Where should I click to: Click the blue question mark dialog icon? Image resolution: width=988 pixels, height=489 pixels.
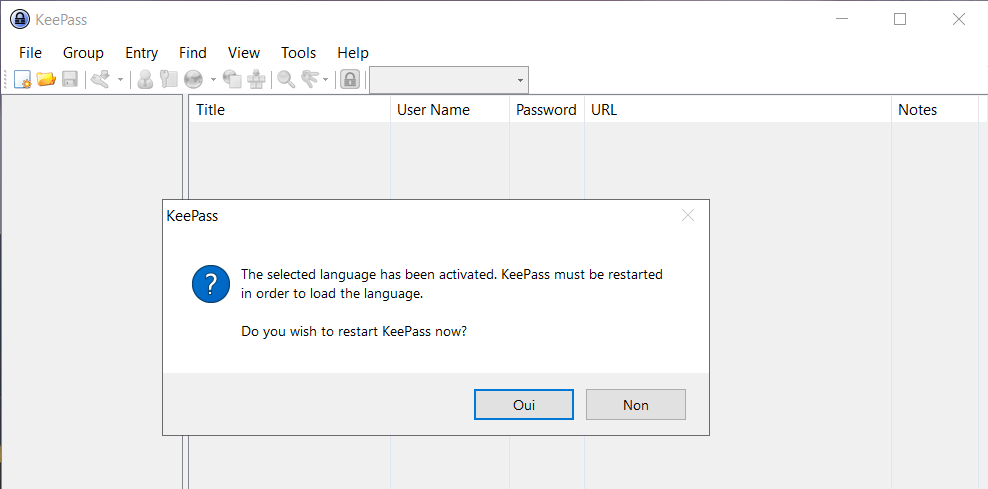pos(211,284)
